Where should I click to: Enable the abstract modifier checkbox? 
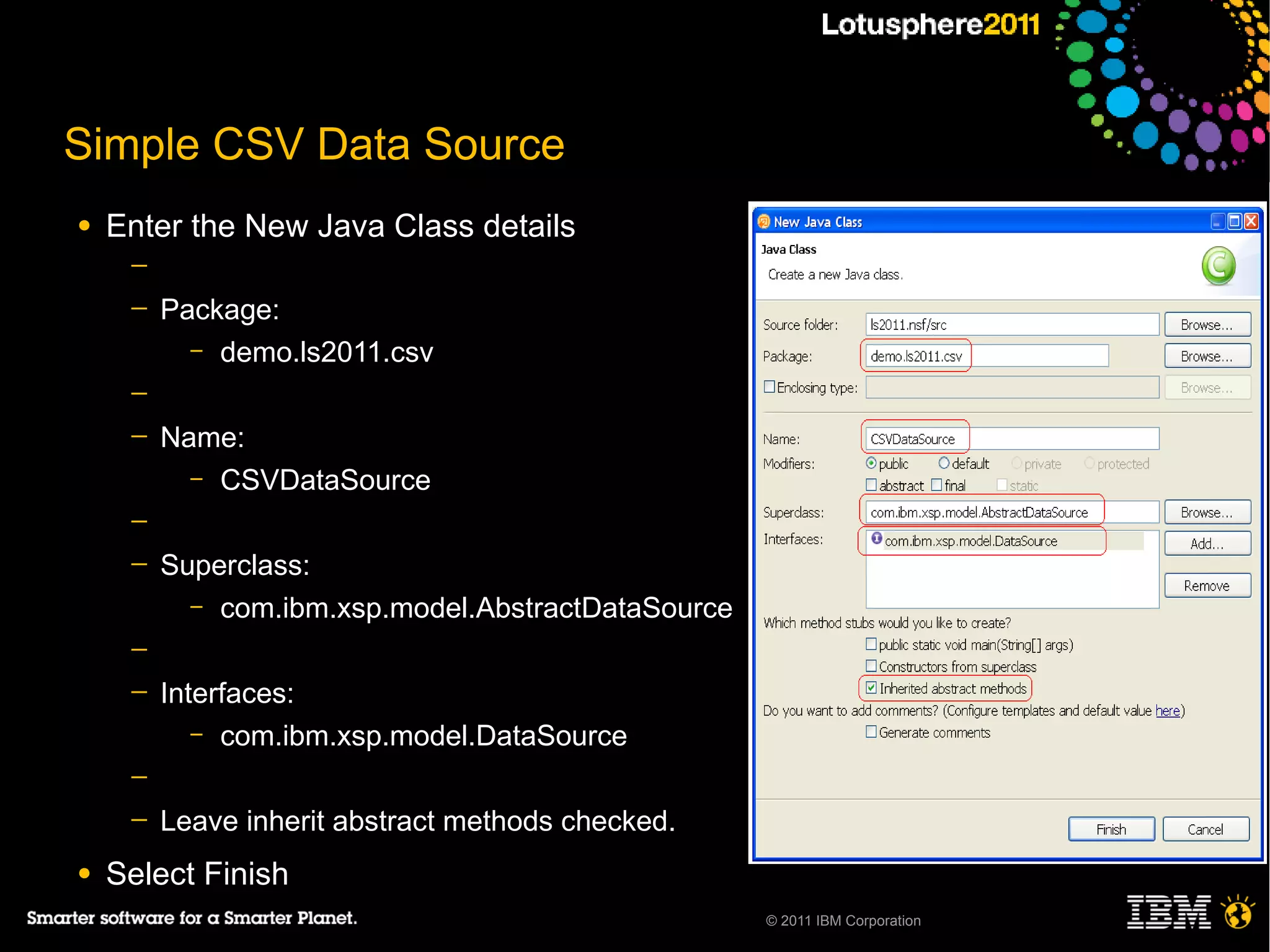871,484
